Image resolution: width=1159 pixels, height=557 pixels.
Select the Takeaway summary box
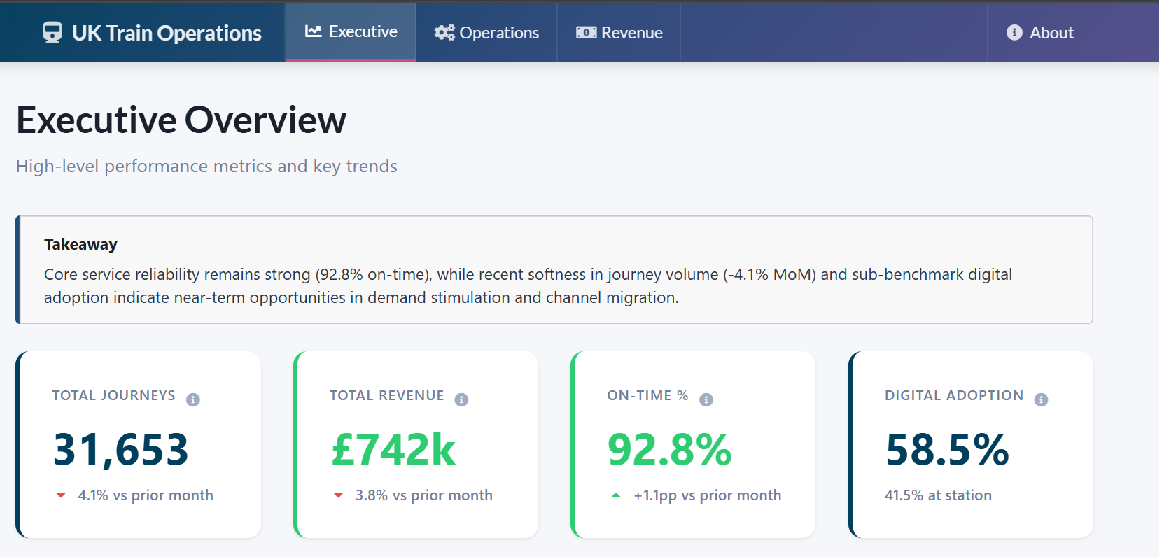pos(555,270)
